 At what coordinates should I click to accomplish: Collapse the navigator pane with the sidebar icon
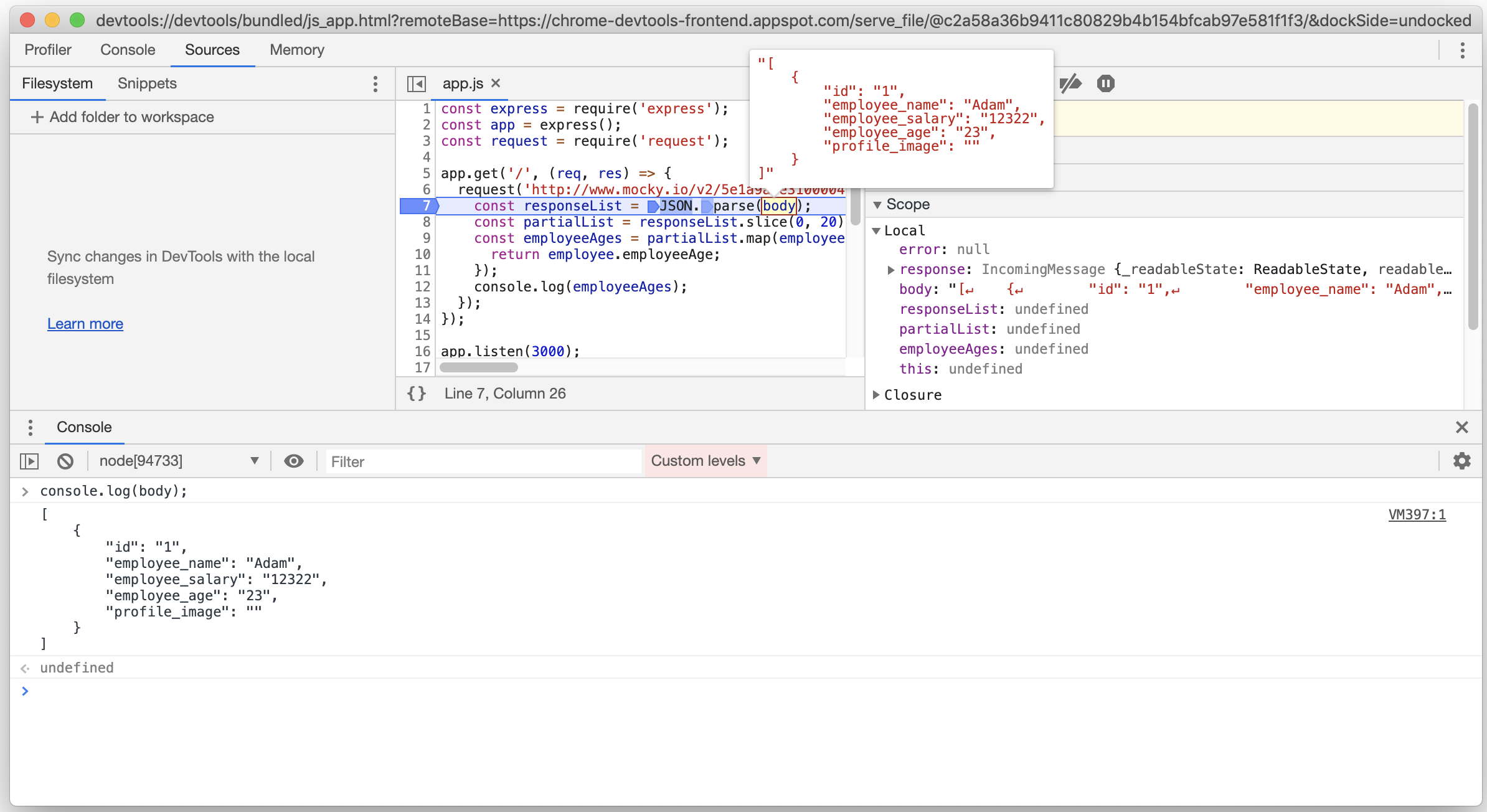point(416,83)
